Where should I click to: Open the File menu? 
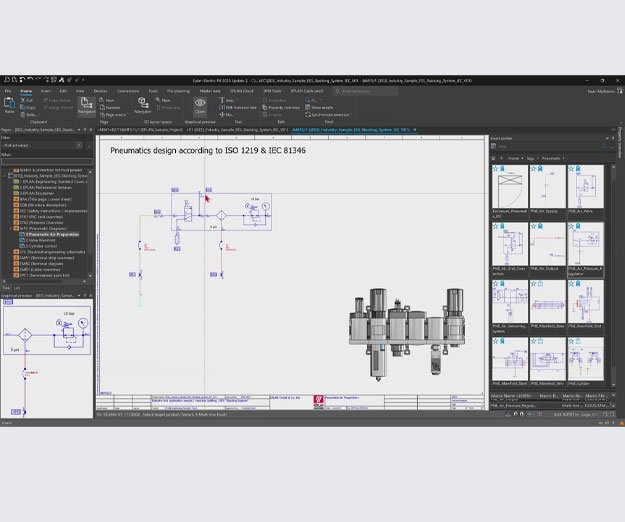8,91
